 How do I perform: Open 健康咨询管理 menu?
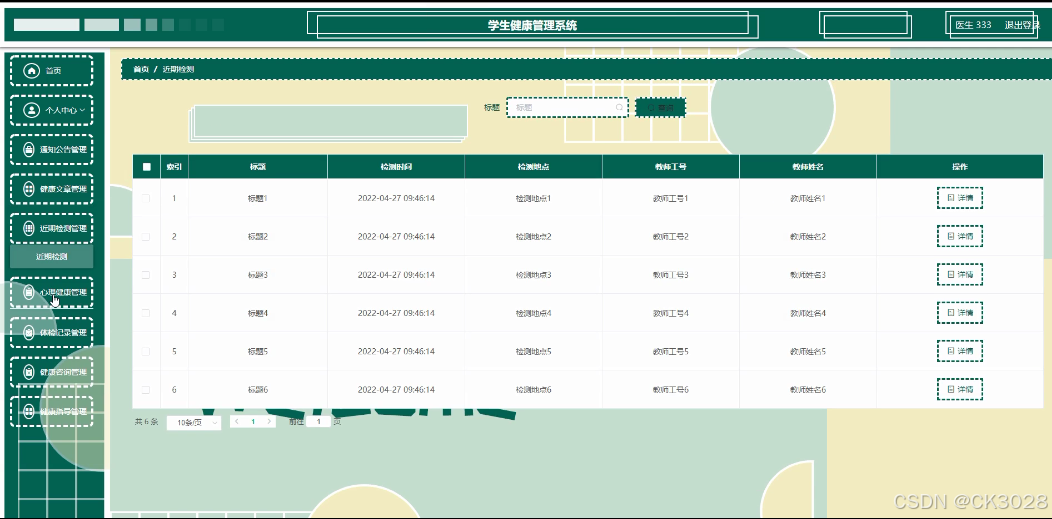click(x=51, y=371)
